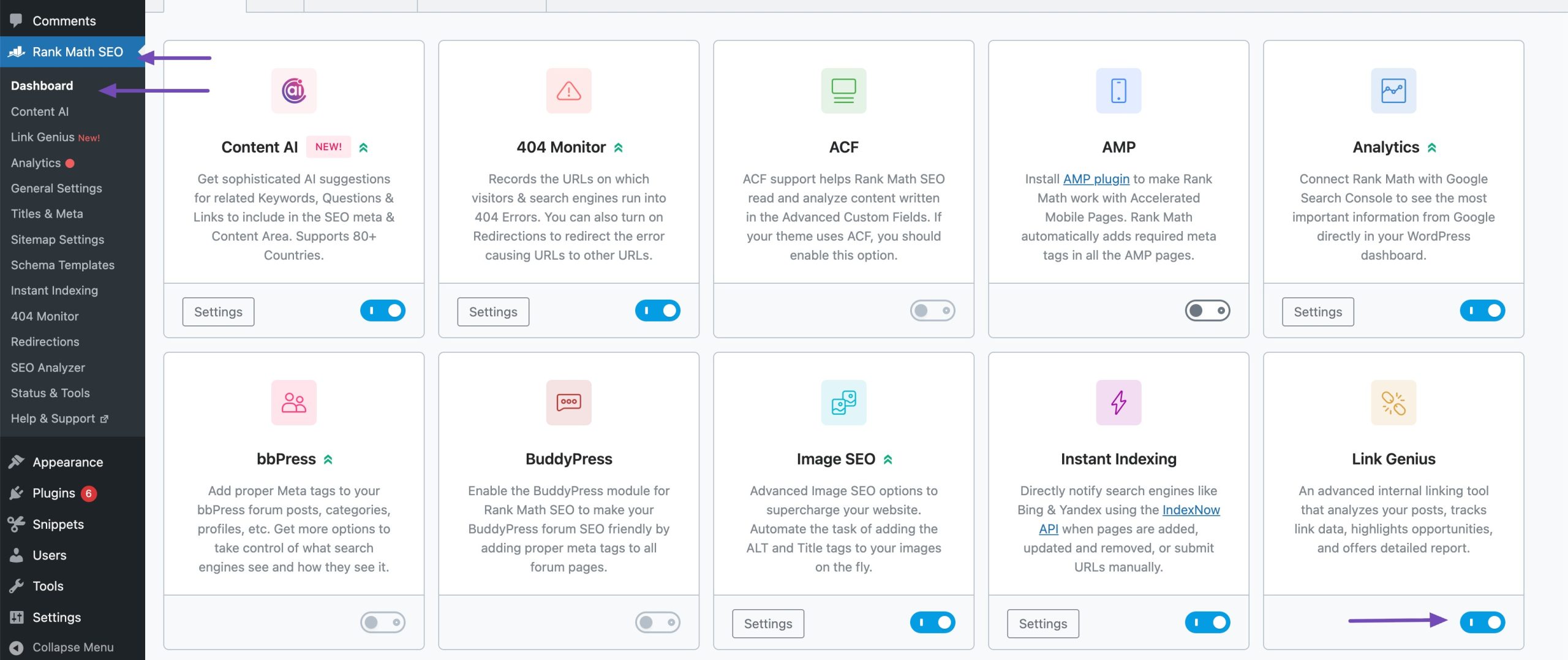Click the 404 Monitor warning icon
This screenshot has height=660, width=1568.
(x=568, y=90)
